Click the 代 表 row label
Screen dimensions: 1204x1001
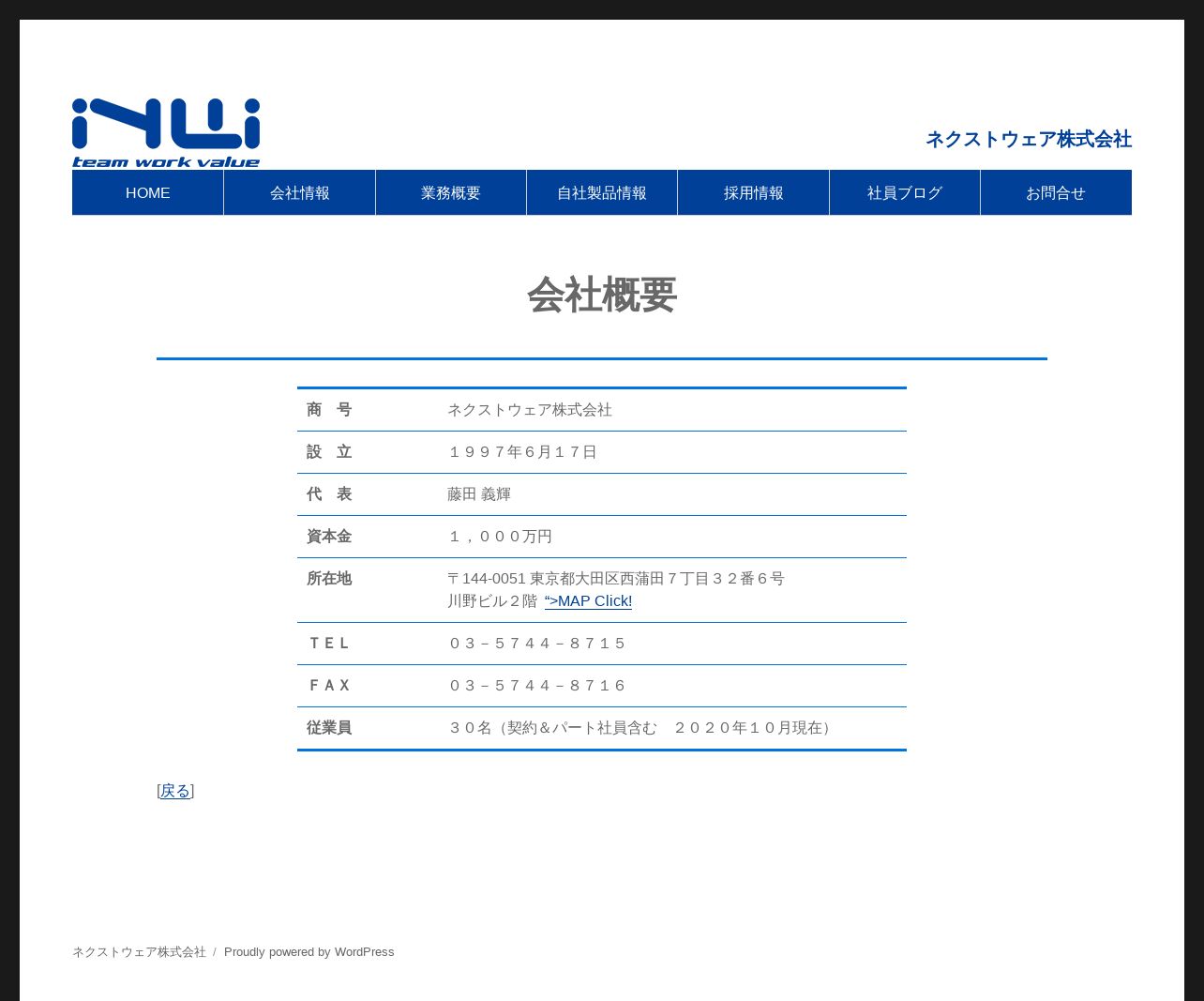tap(329, 494)
